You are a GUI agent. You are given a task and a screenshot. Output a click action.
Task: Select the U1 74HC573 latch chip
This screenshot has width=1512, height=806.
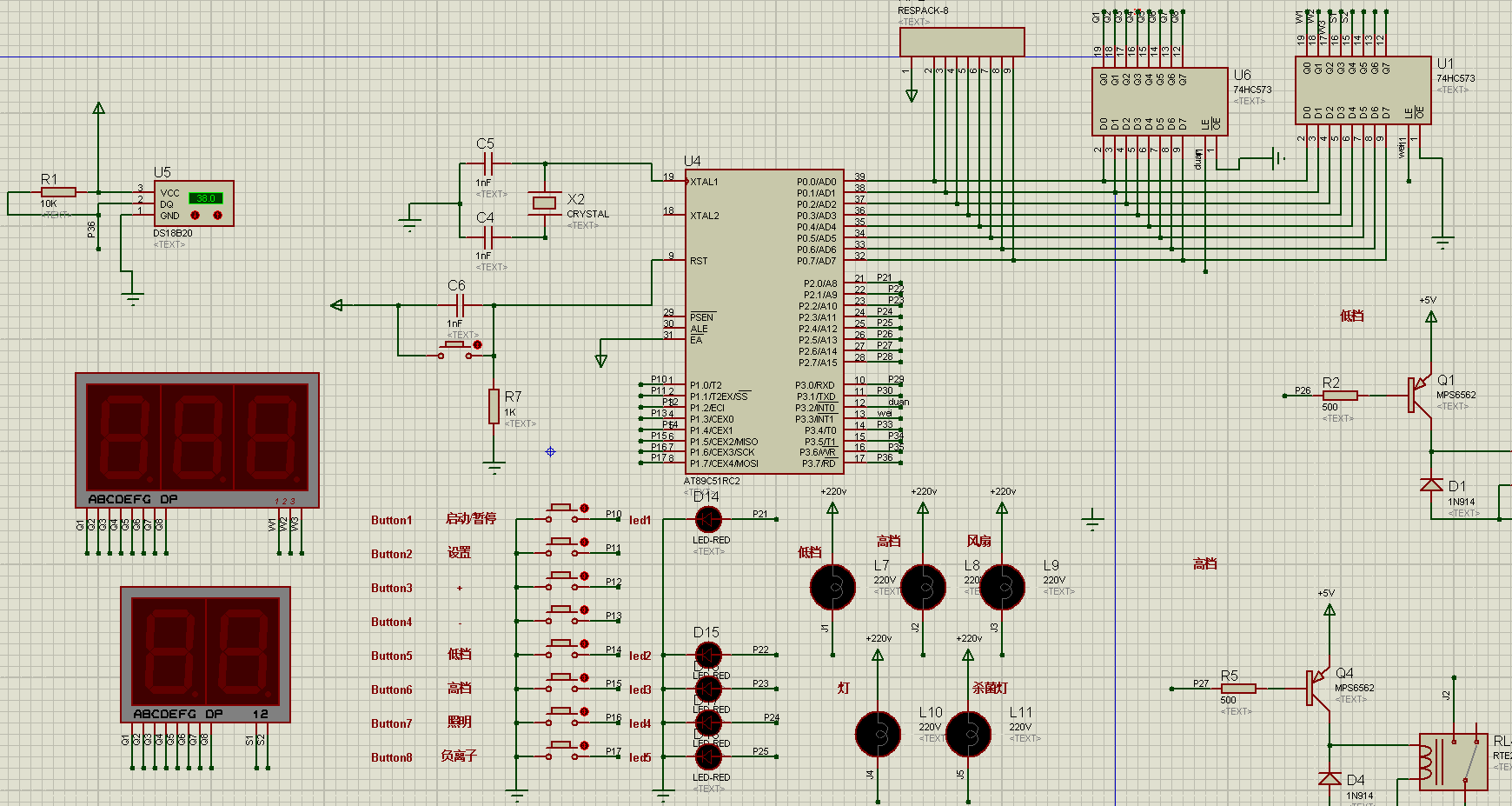coord(1363,90)
